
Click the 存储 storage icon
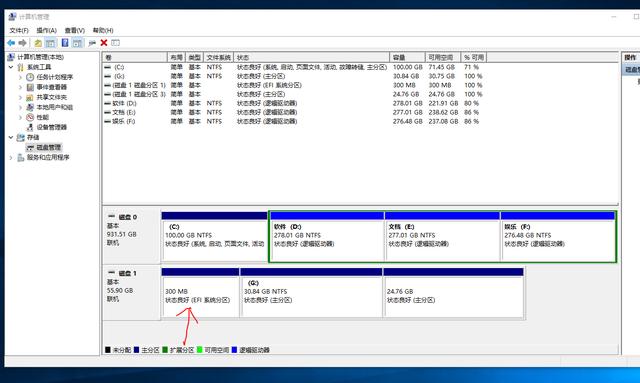click(x=21, y=137)
